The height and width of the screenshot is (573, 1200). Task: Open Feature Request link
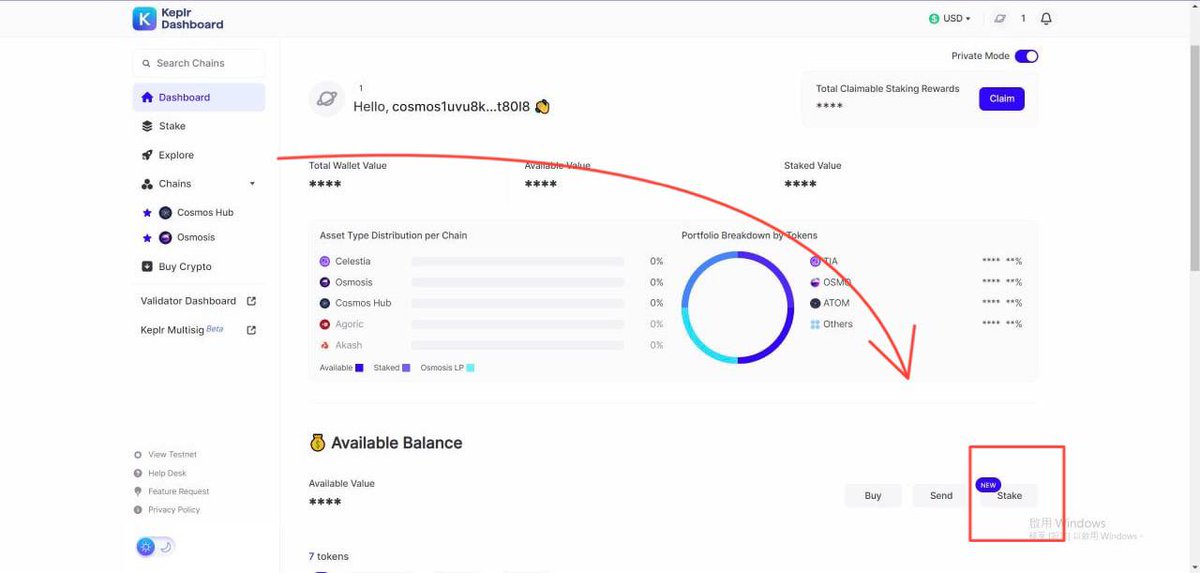[178, 491]
